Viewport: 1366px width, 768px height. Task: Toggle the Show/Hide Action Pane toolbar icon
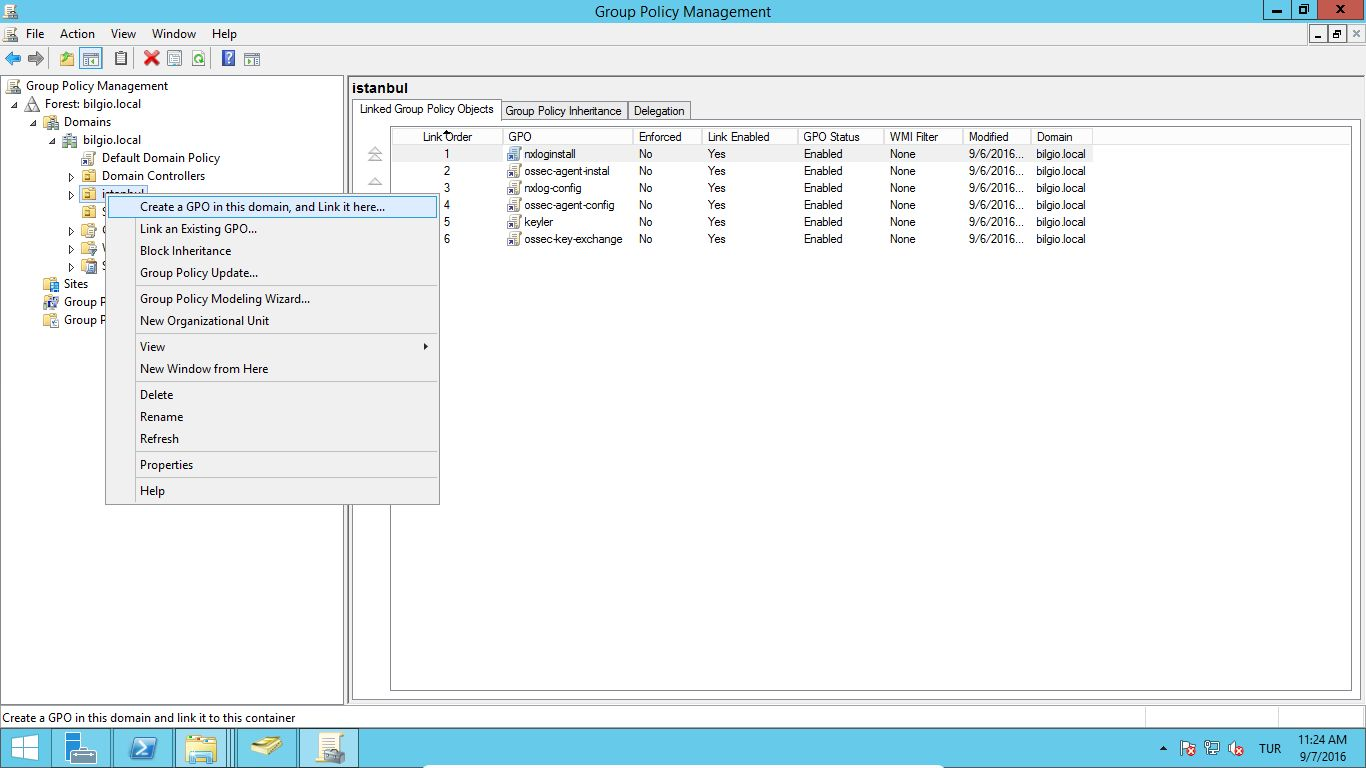tap(252, 59)
